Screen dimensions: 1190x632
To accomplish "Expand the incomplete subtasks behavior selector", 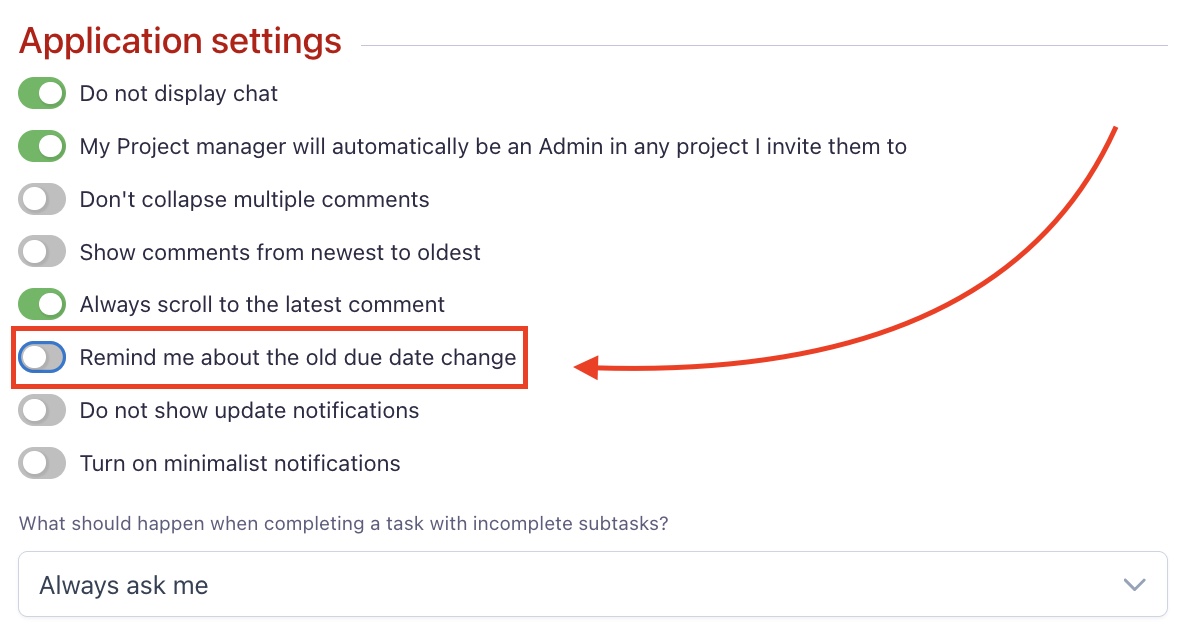I will [x=594, y=584].
